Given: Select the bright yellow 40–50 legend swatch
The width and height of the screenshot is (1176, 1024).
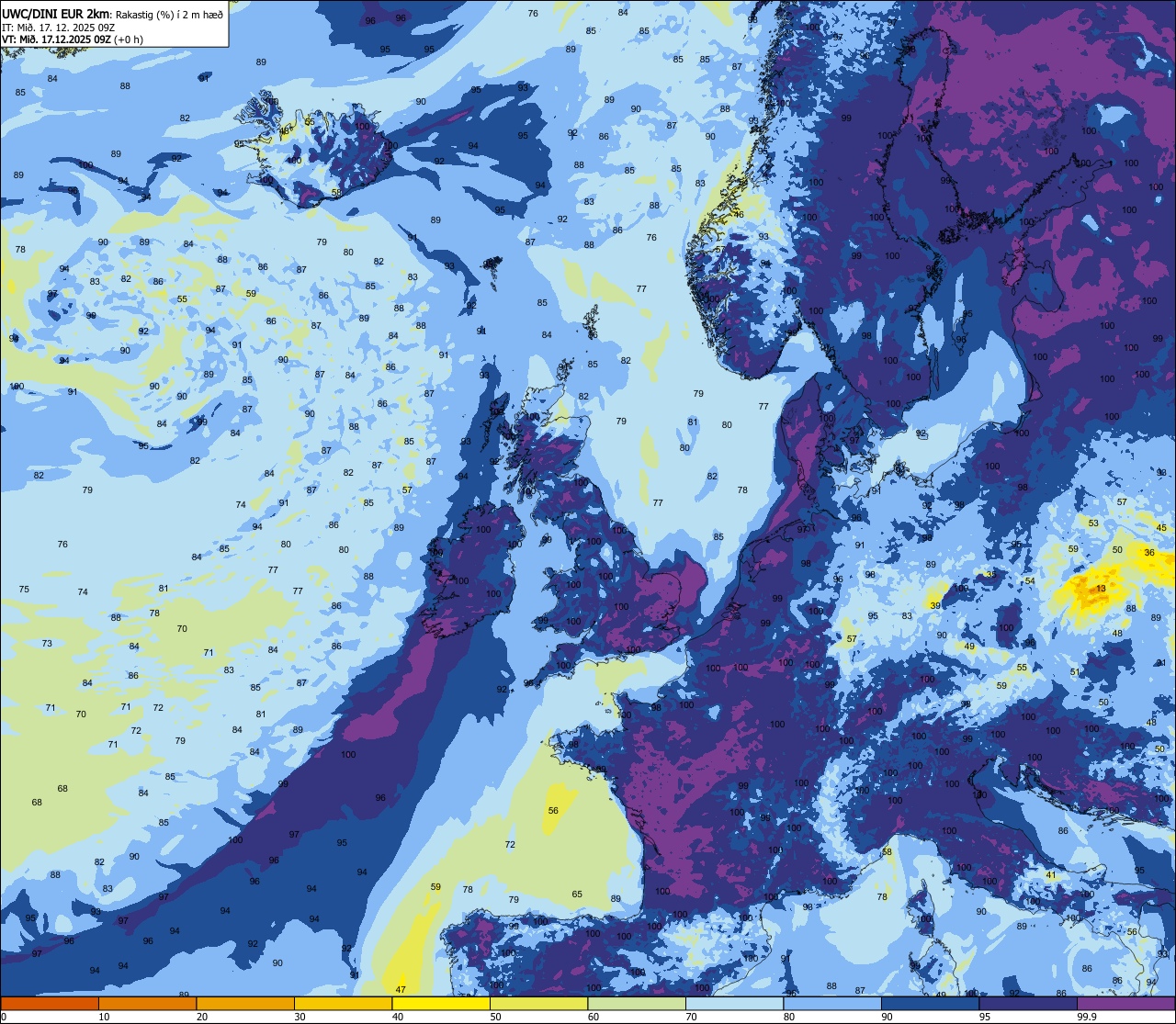Looking at the screenshot, I should pyautogui.click(x=441, y=1003).
